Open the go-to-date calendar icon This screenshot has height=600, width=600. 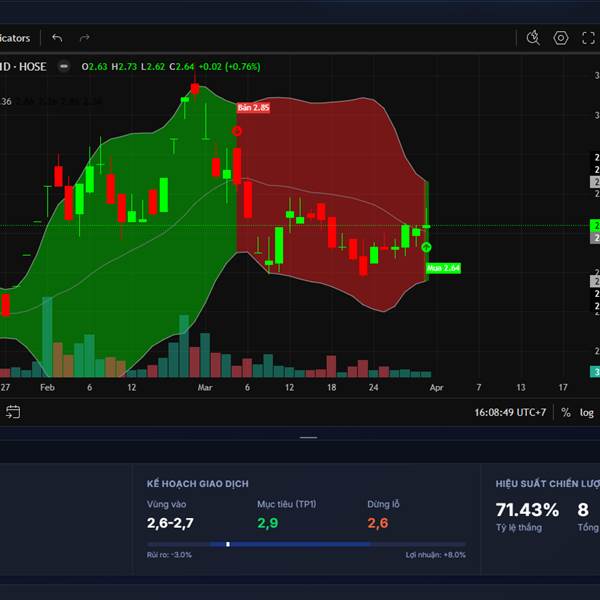point(13,411)
